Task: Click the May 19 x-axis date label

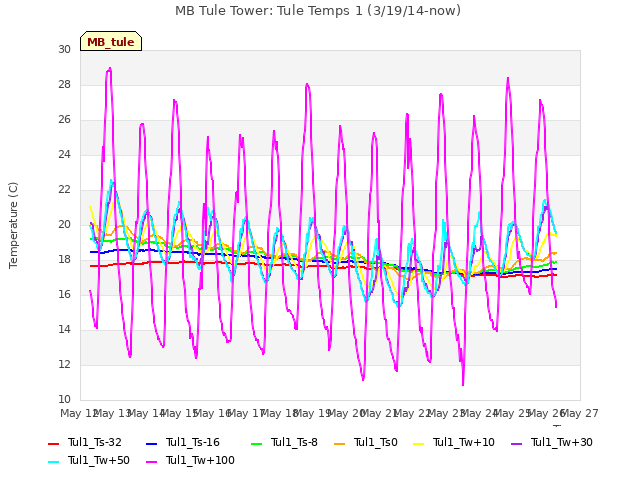Action: click(x=313, y=413)
